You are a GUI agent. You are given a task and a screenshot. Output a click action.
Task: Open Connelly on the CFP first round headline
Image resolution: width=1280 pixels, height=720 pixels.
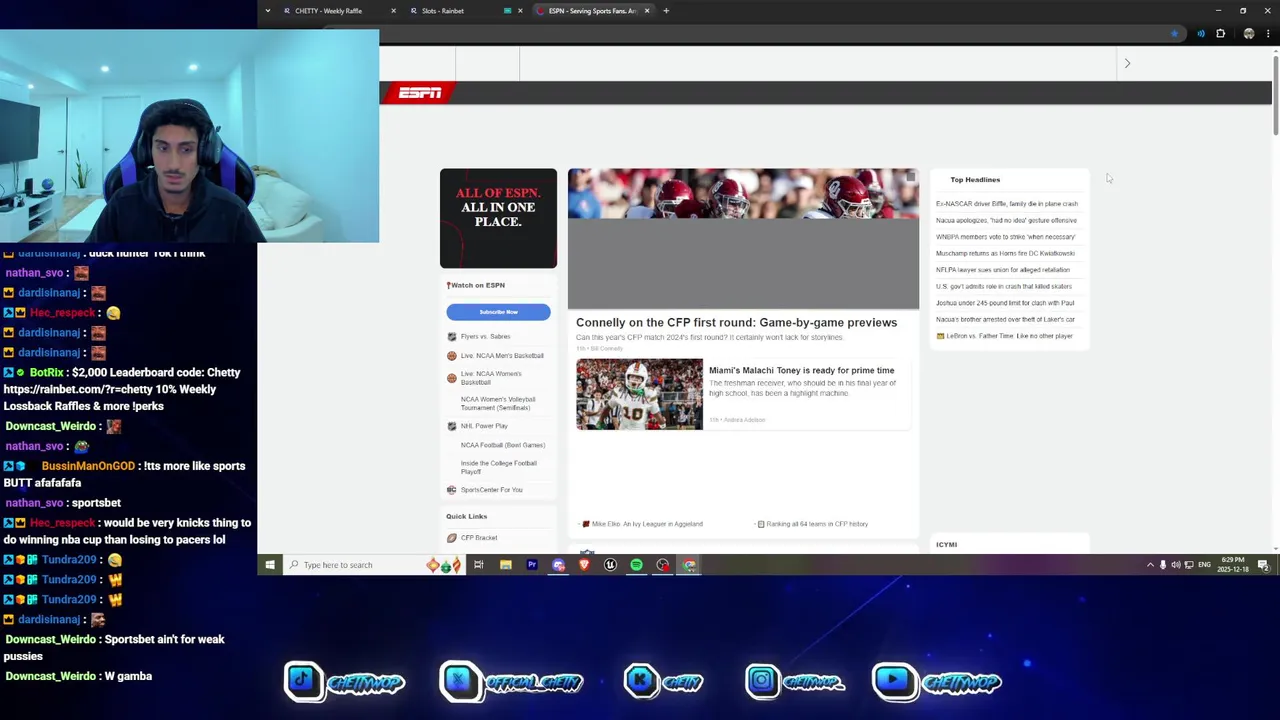(x=736, y=323)
